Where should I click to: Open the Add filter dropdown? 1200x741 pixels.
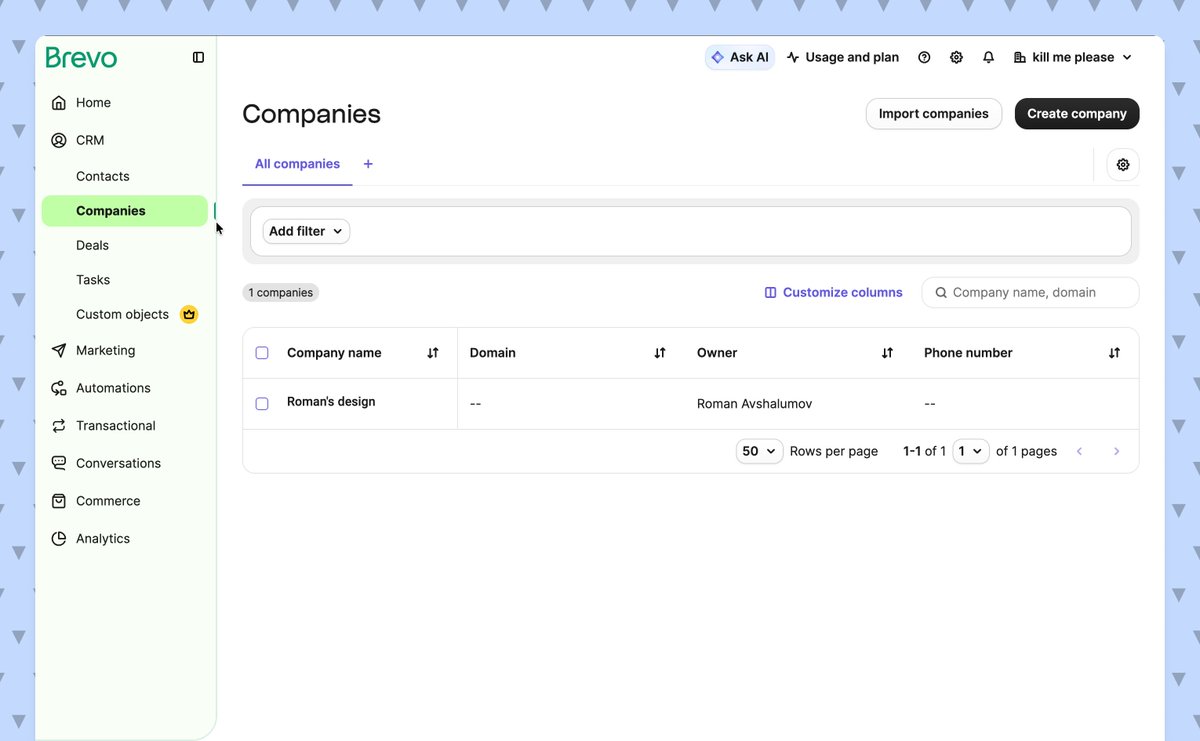[306, 231]
